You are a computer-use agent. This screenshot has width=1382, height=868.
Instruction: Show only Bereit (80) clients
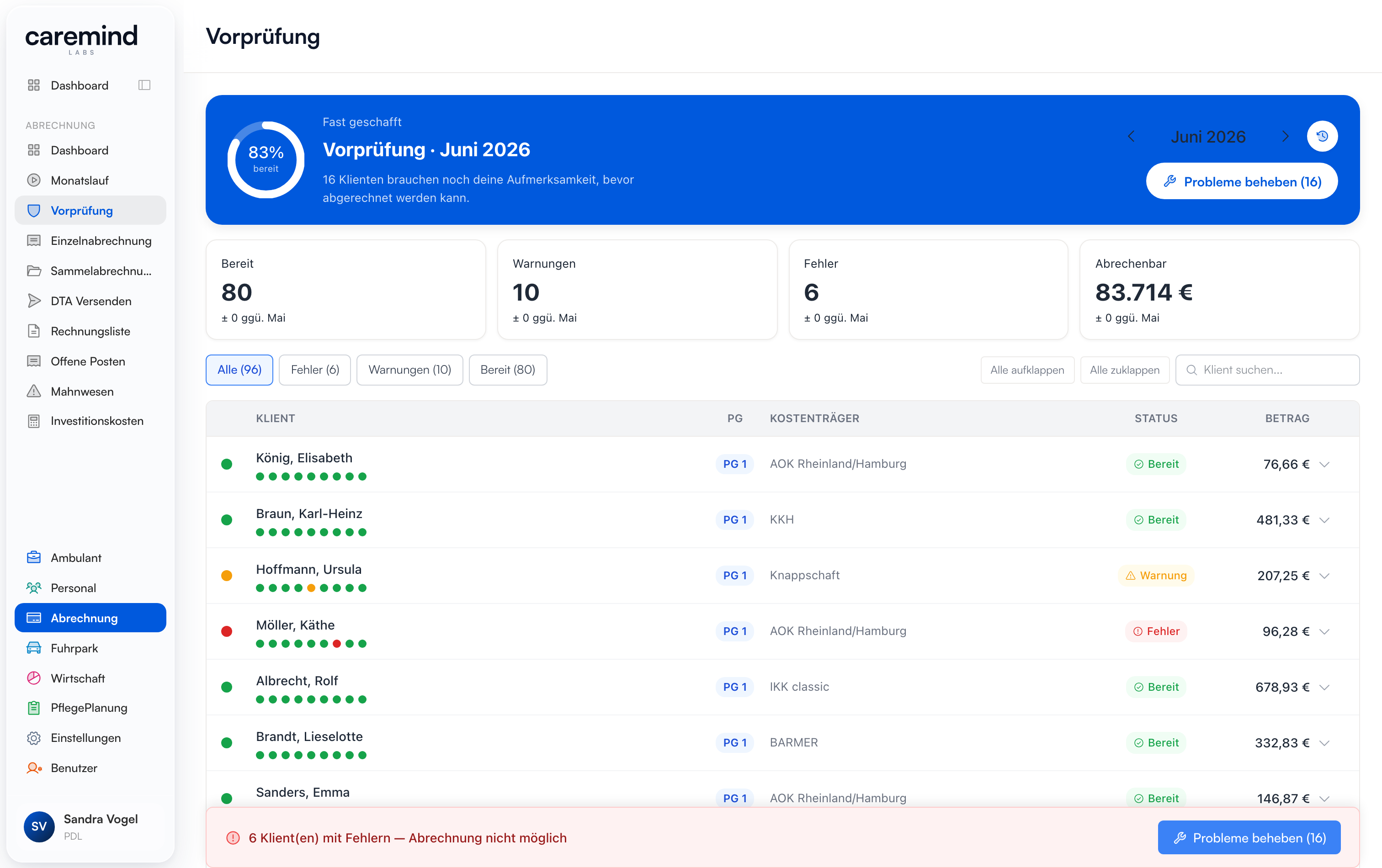tap(507, 370)
